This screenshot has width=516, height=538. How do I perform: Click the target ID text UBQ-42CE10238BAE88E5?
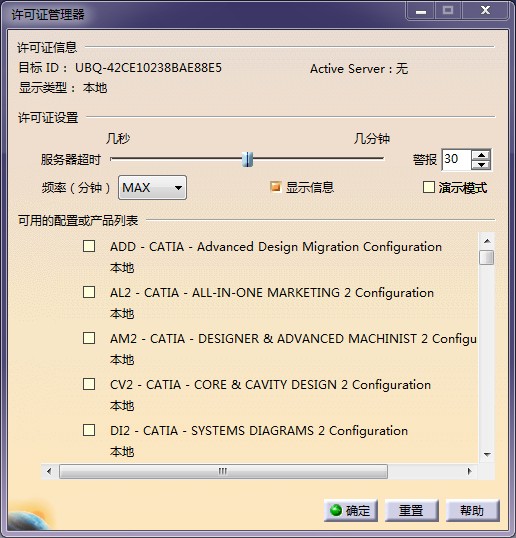tap(148, 68)
